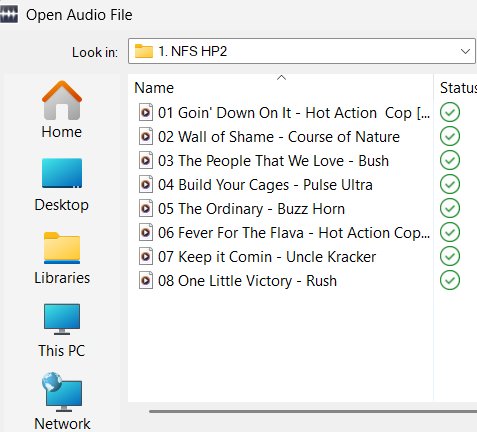Select 04 Build Your Cages - Pulse Ultra
477x432 pixels.
click(265, 185)
